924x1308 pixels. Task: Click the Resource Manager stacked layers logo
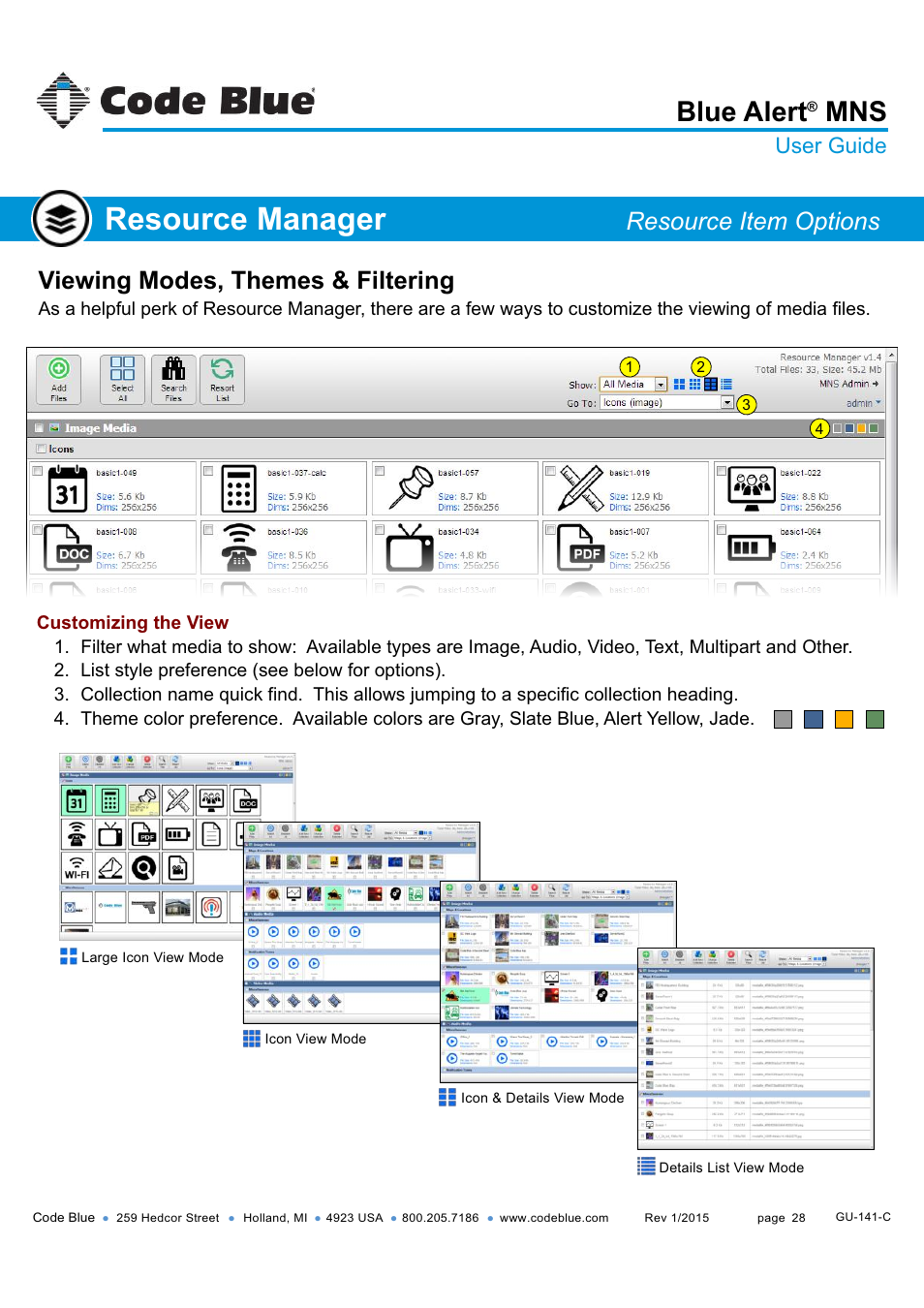click(x=62, y=219)
